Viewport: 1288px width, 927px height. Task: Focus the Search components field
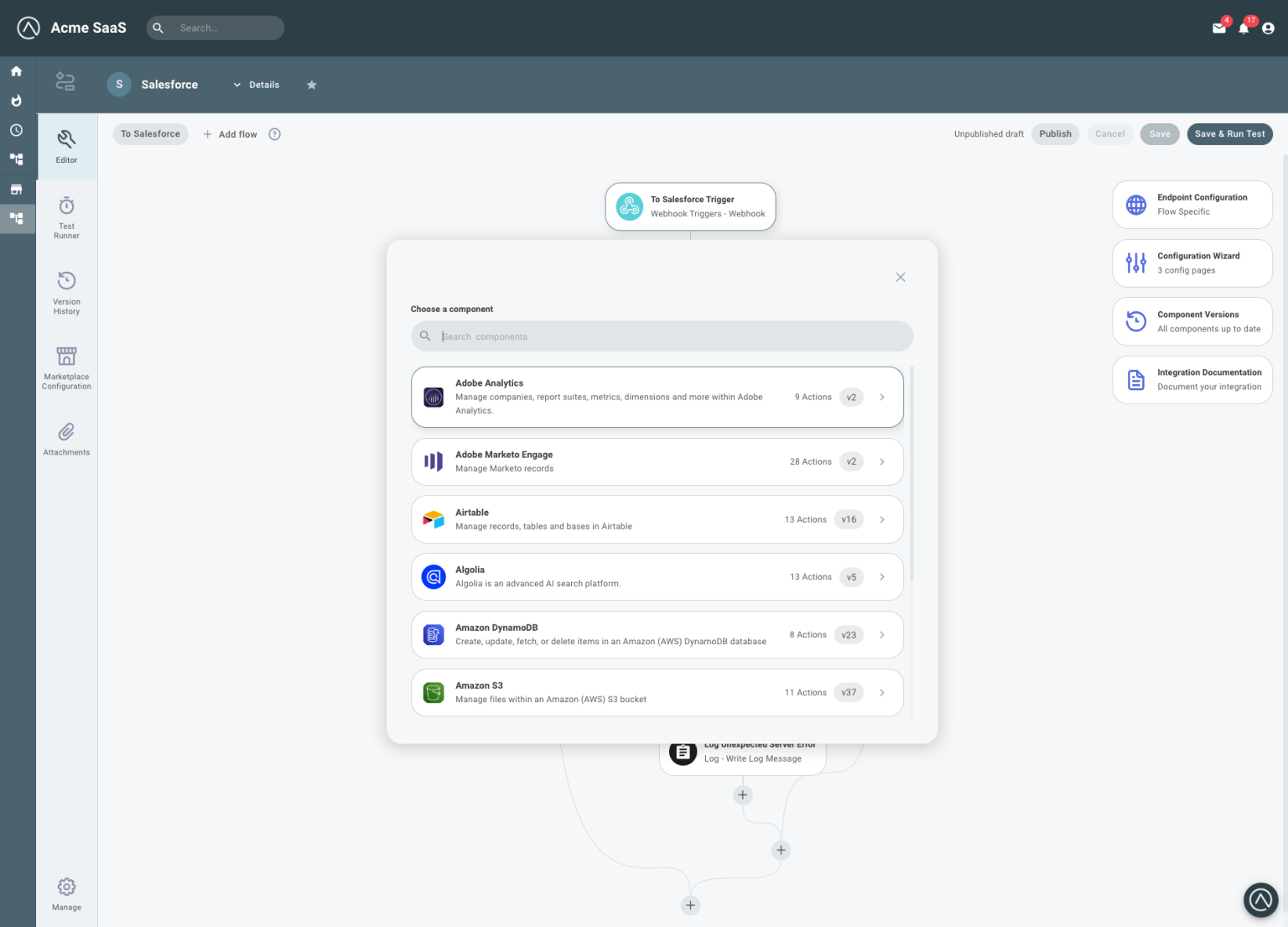click(x=662, y=336)
